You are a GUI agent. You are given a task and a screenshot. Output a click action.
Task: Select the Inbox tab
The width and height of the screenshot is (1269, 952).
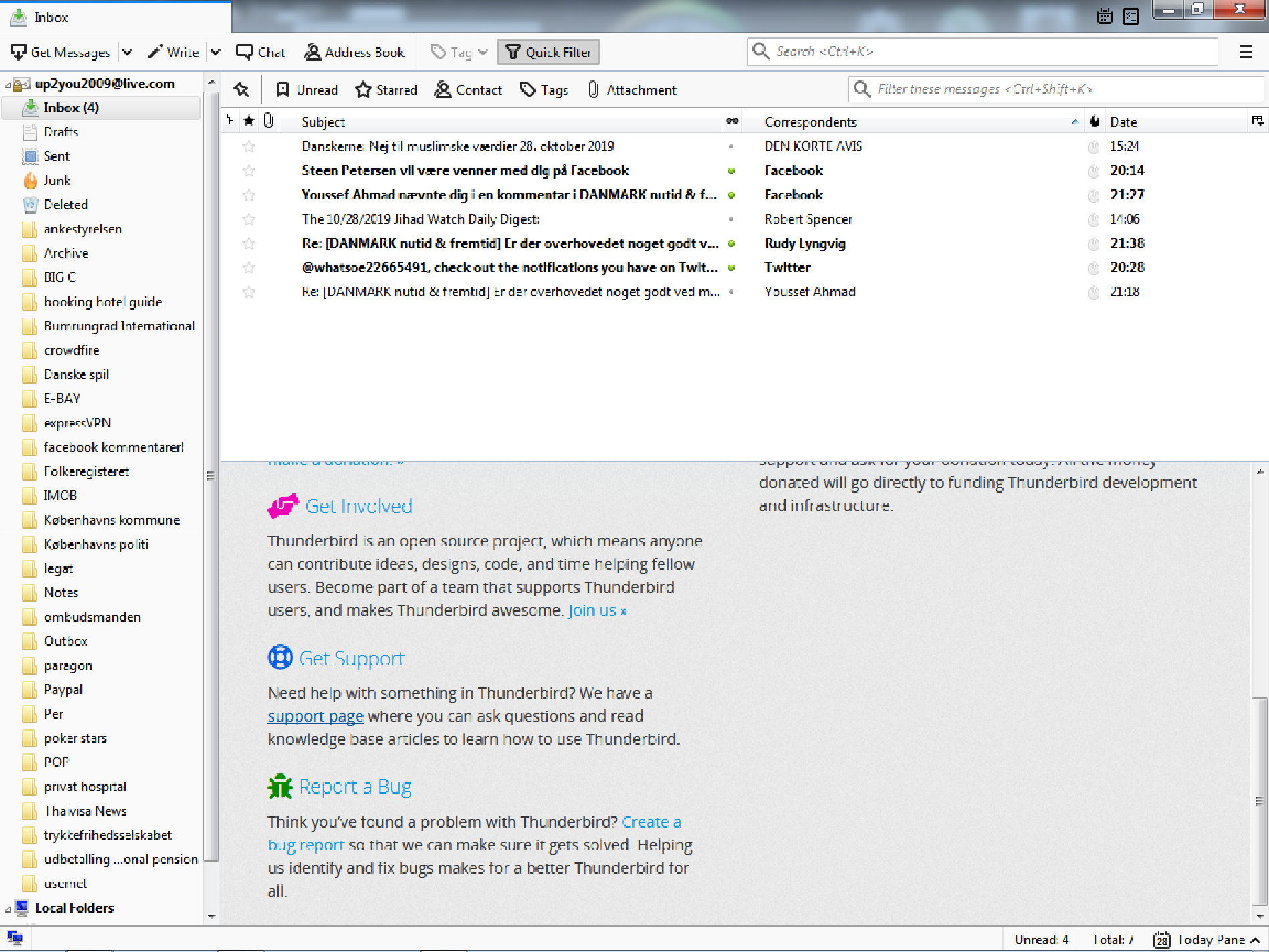coord(116,17)
